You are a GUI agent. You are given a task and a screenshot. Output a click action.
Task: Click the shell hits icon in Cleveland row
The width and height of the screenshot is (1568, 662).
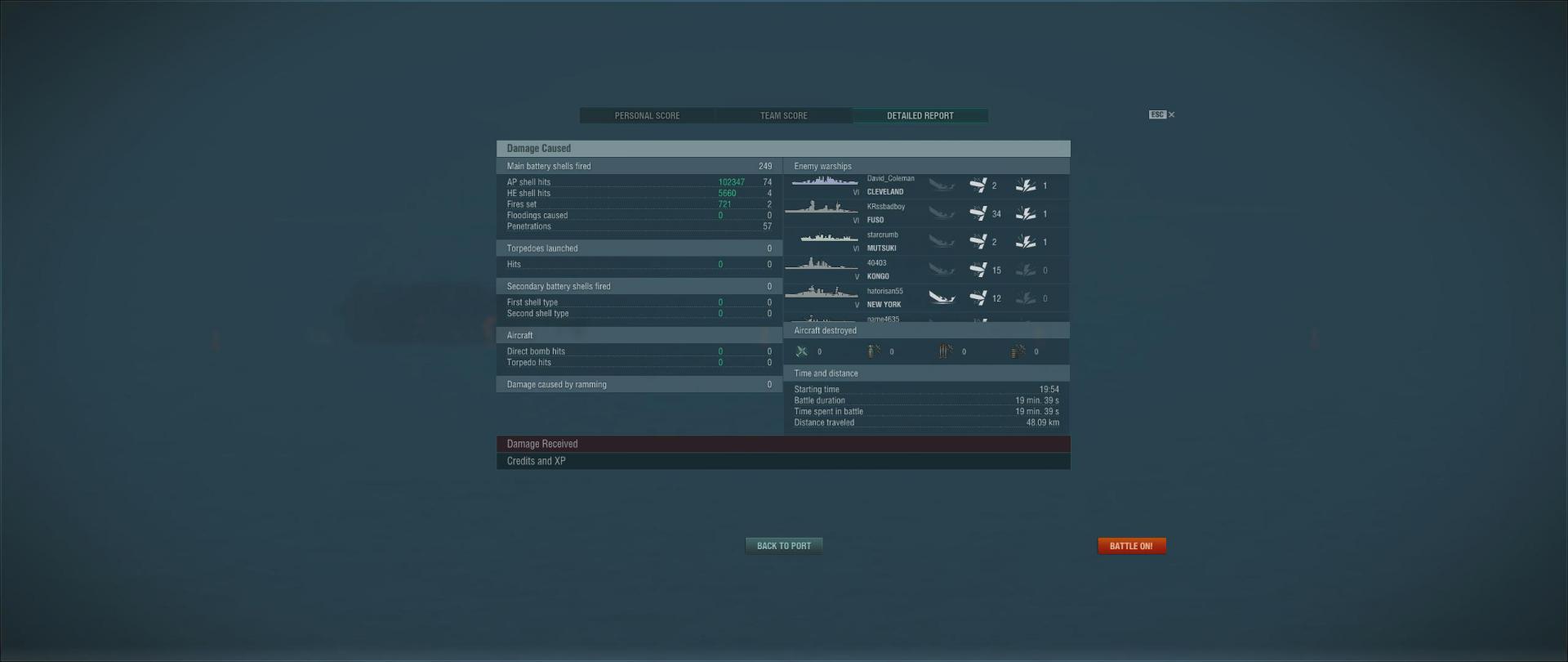(x=978, y=186)
